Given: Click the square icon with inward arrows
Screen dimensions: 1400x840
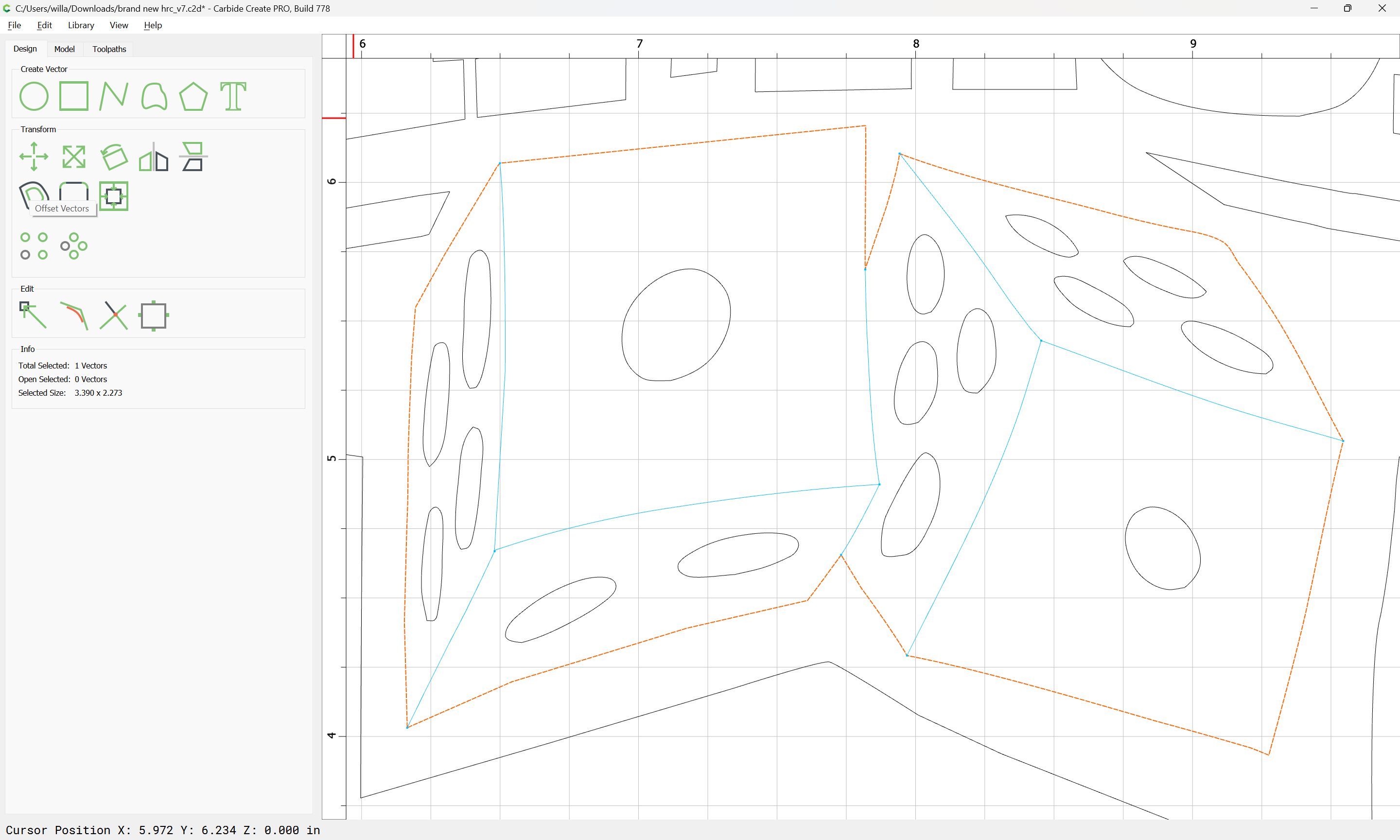Looking at the screenshot, I should coord(114,196).
